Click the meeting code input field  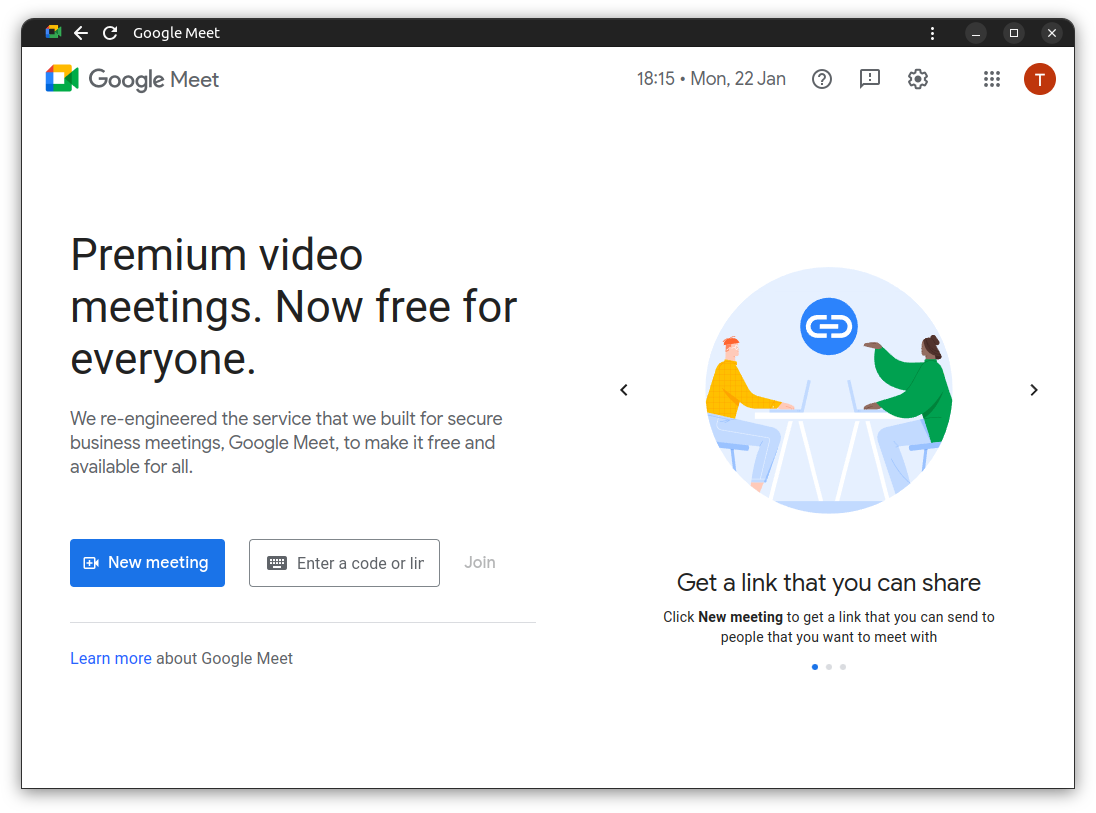pos(360,562)
